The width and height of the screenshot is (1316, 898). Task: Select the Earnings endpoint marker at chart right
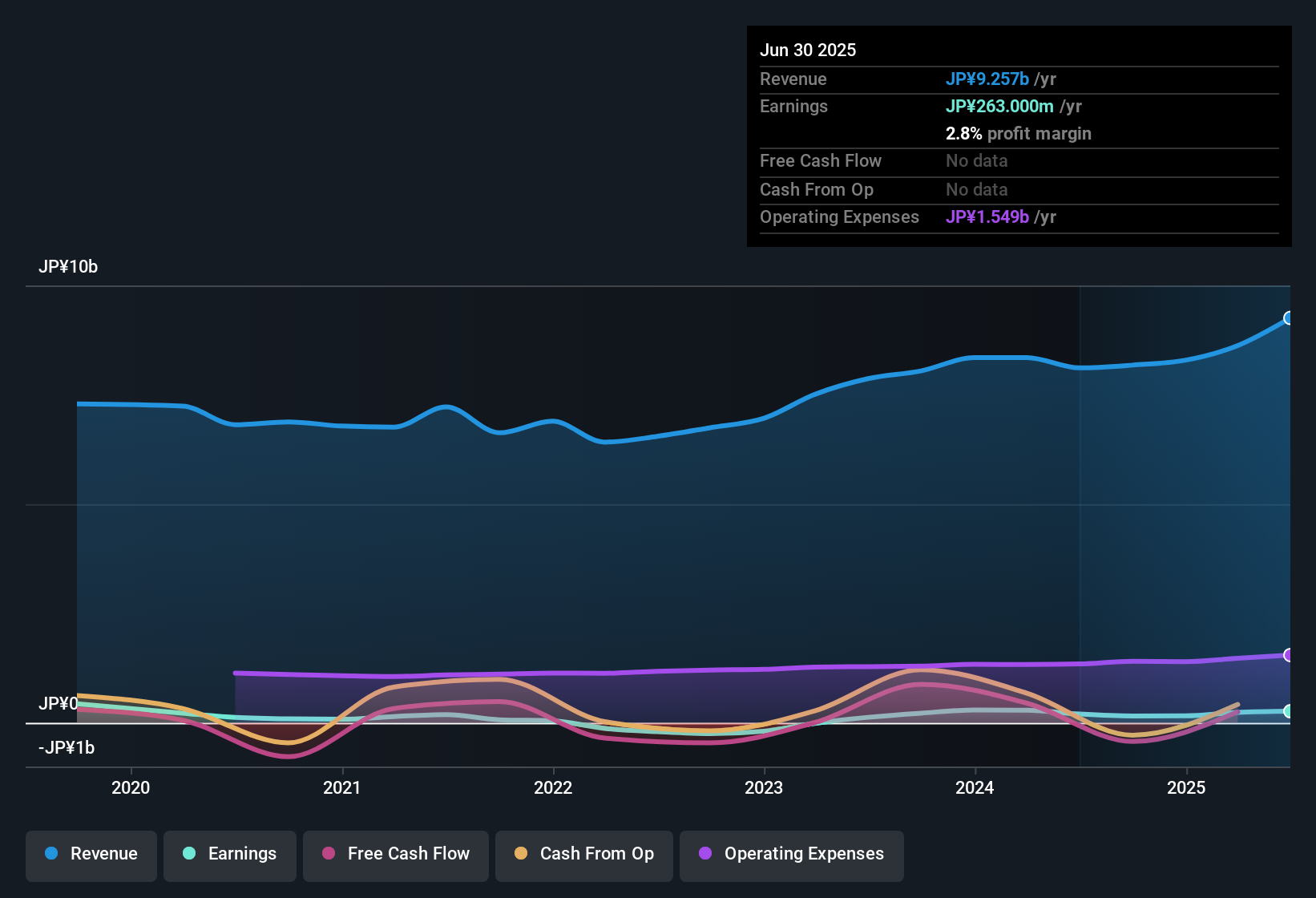1288,710
